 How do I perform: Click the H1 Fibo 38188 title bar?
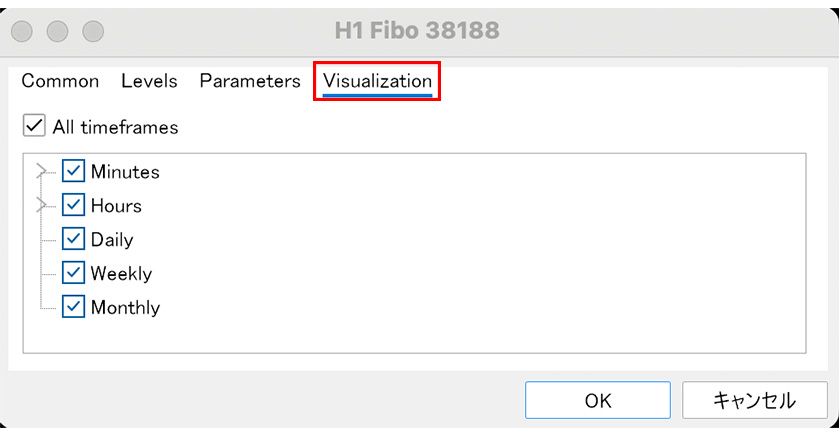(x=420, y=31)
